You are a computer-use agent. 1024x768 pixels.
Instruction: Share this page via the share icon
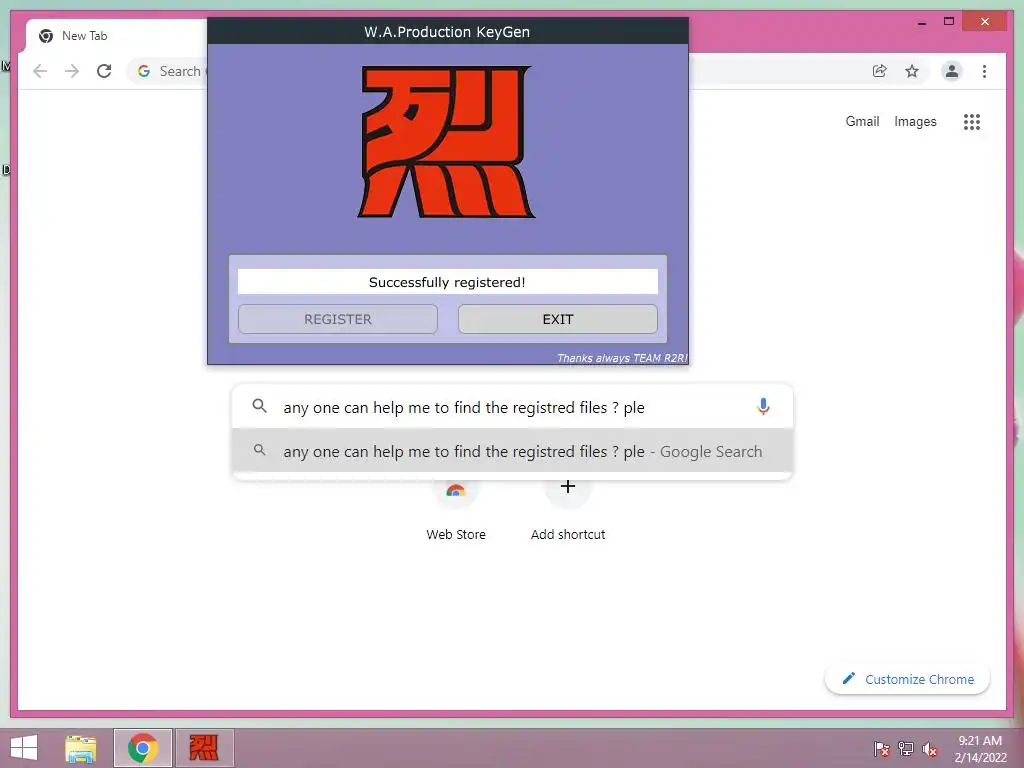point(880,71)
